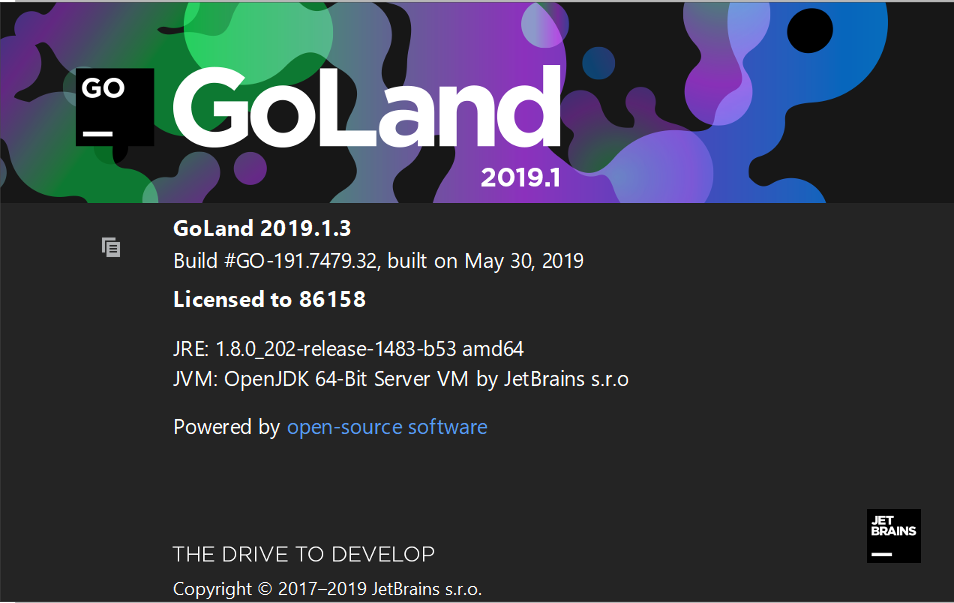The width and height of the screenshot is (954, 603).
Task: Click the JVM OpenJDK 64-Bit Server line
Action: coord(401,379)
